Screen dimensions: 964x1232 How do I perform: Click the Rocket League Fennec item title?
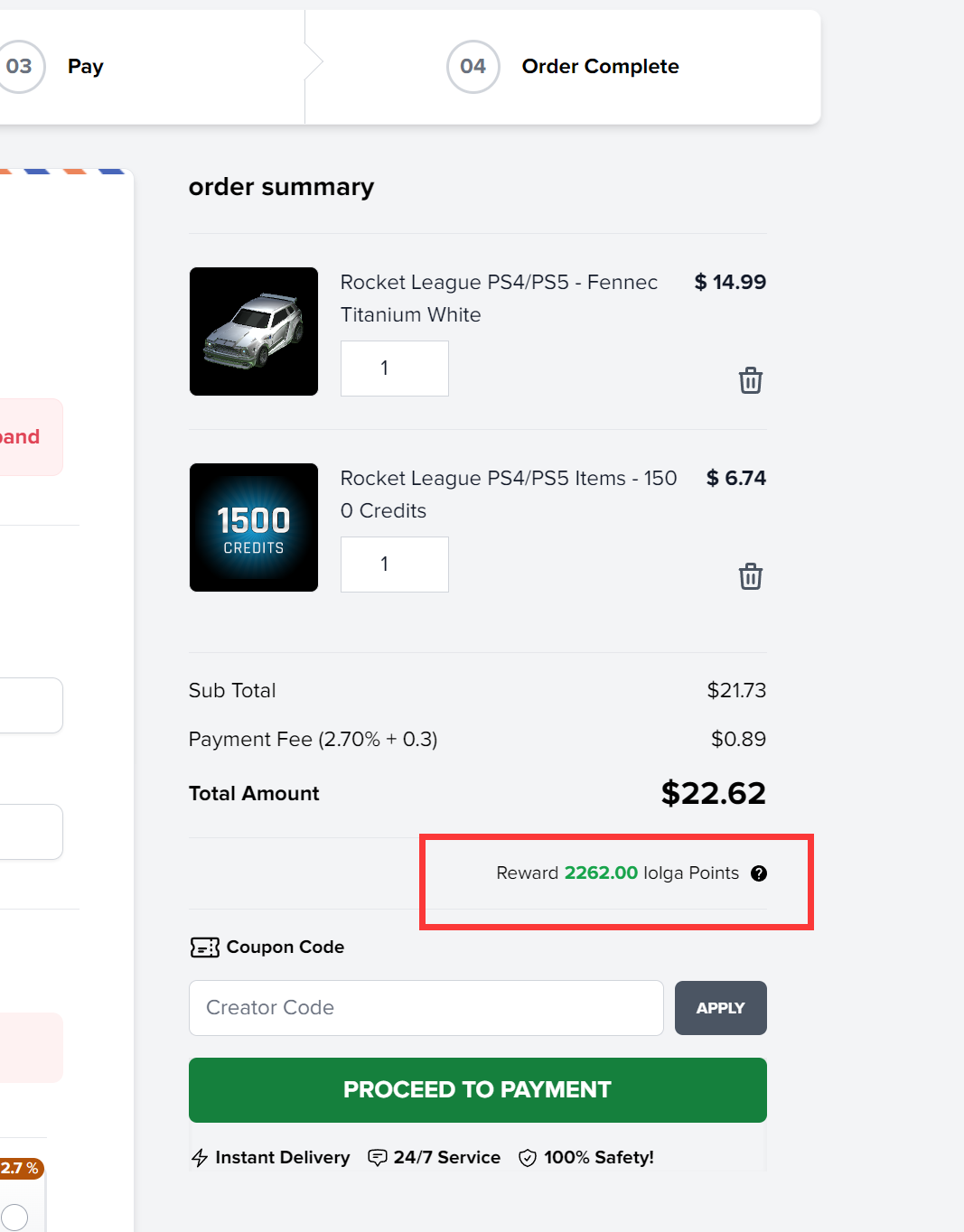499,299
